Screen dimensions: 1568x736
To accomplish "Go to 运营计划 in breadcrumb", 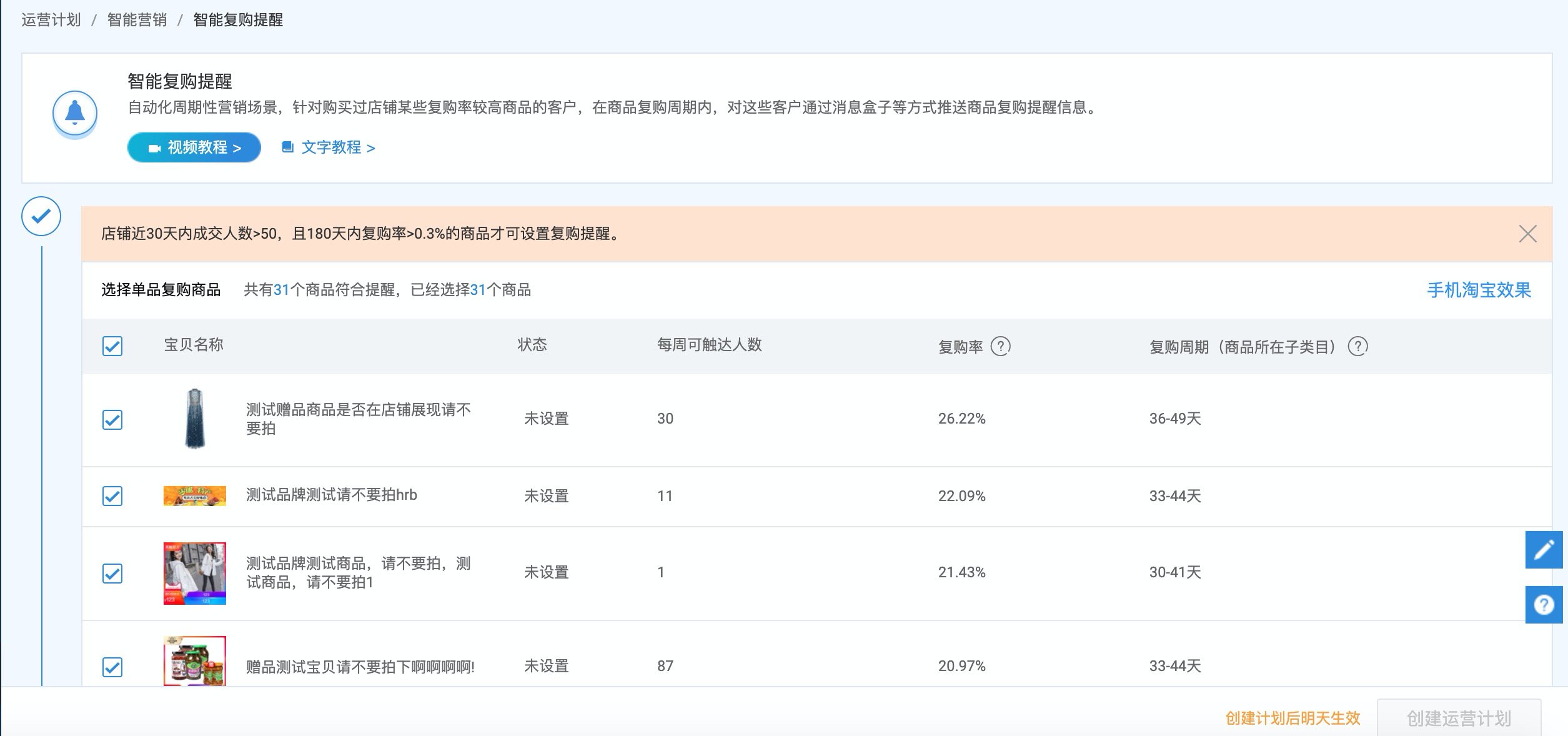I will [x=51, y=20].
